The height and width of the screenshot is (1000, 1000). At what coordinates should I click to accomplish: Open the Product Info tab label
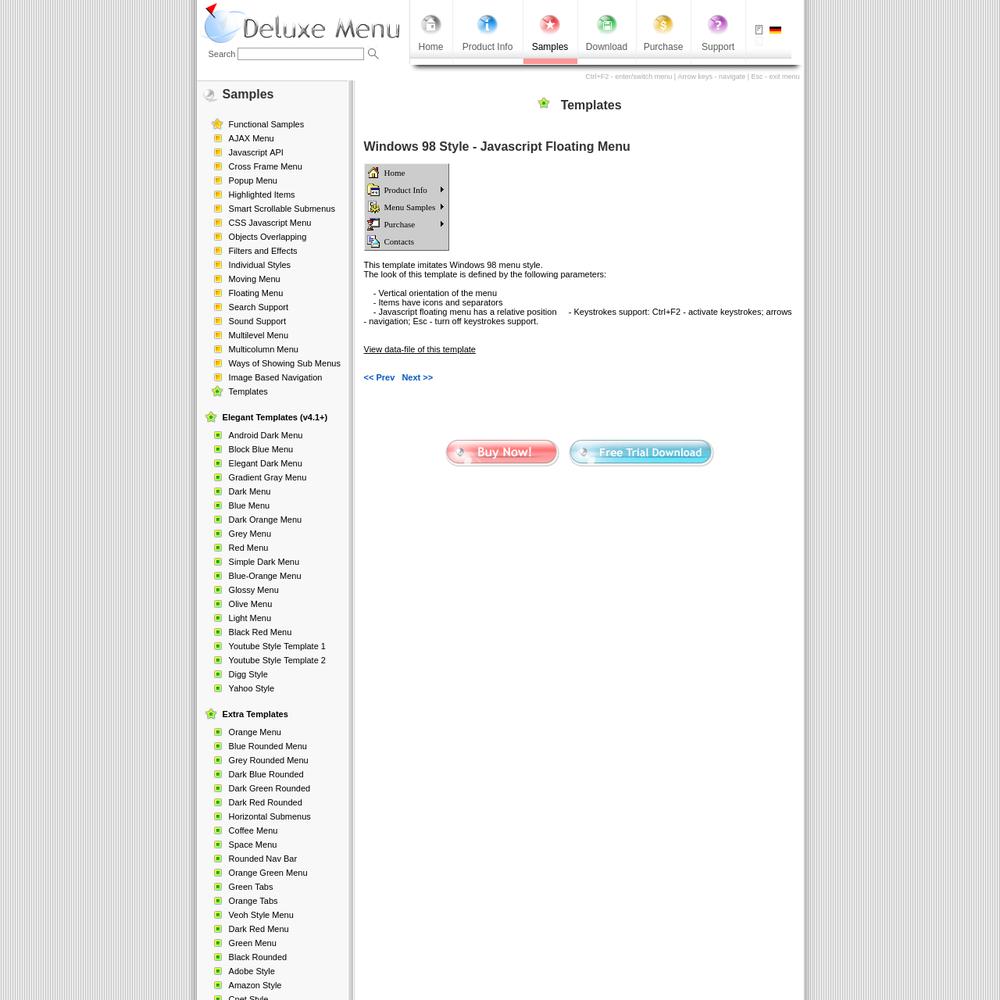tap(487, 47)
